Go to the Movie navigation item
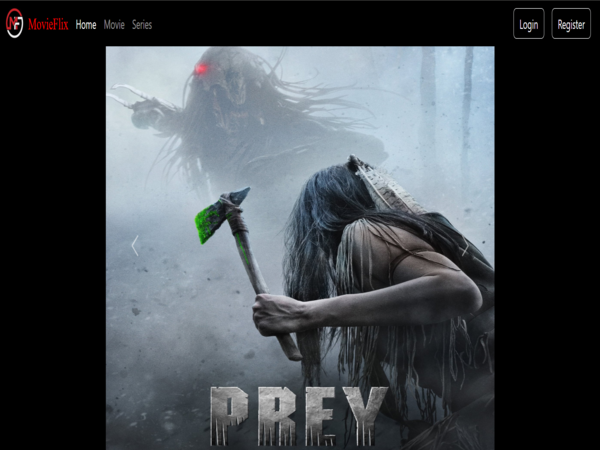Image resolution: width=600 pixels, height=450 pixels. [114, 25]
